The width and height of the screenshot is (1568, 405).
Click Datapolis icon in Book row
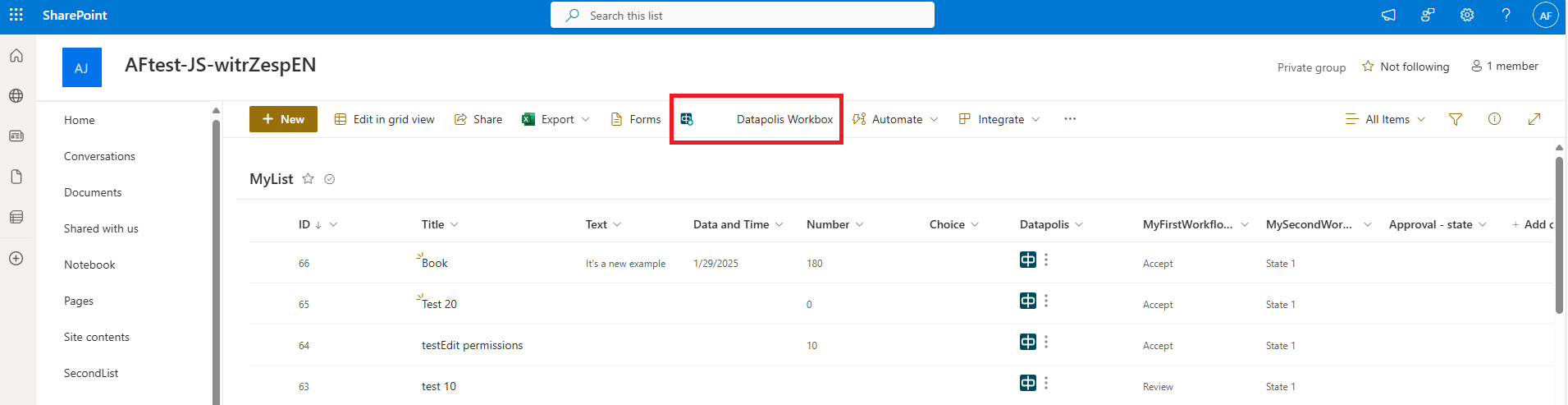click(1027, 260)
